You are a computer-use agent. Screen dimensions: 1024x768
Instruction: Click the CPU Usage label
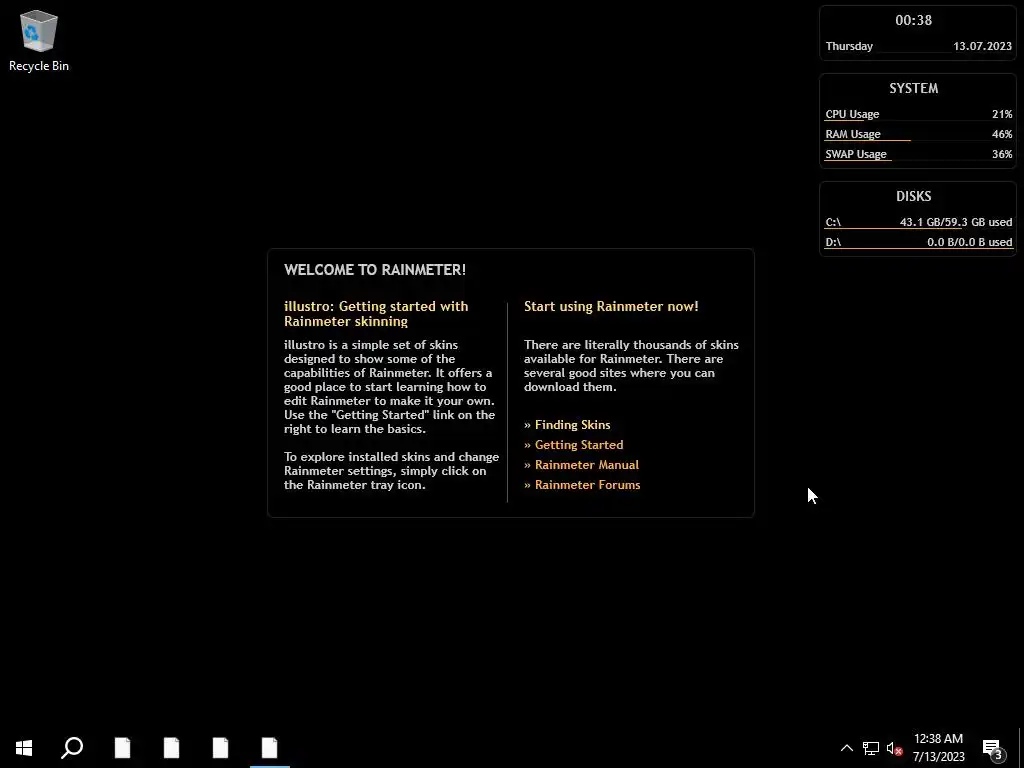[852, 114]
